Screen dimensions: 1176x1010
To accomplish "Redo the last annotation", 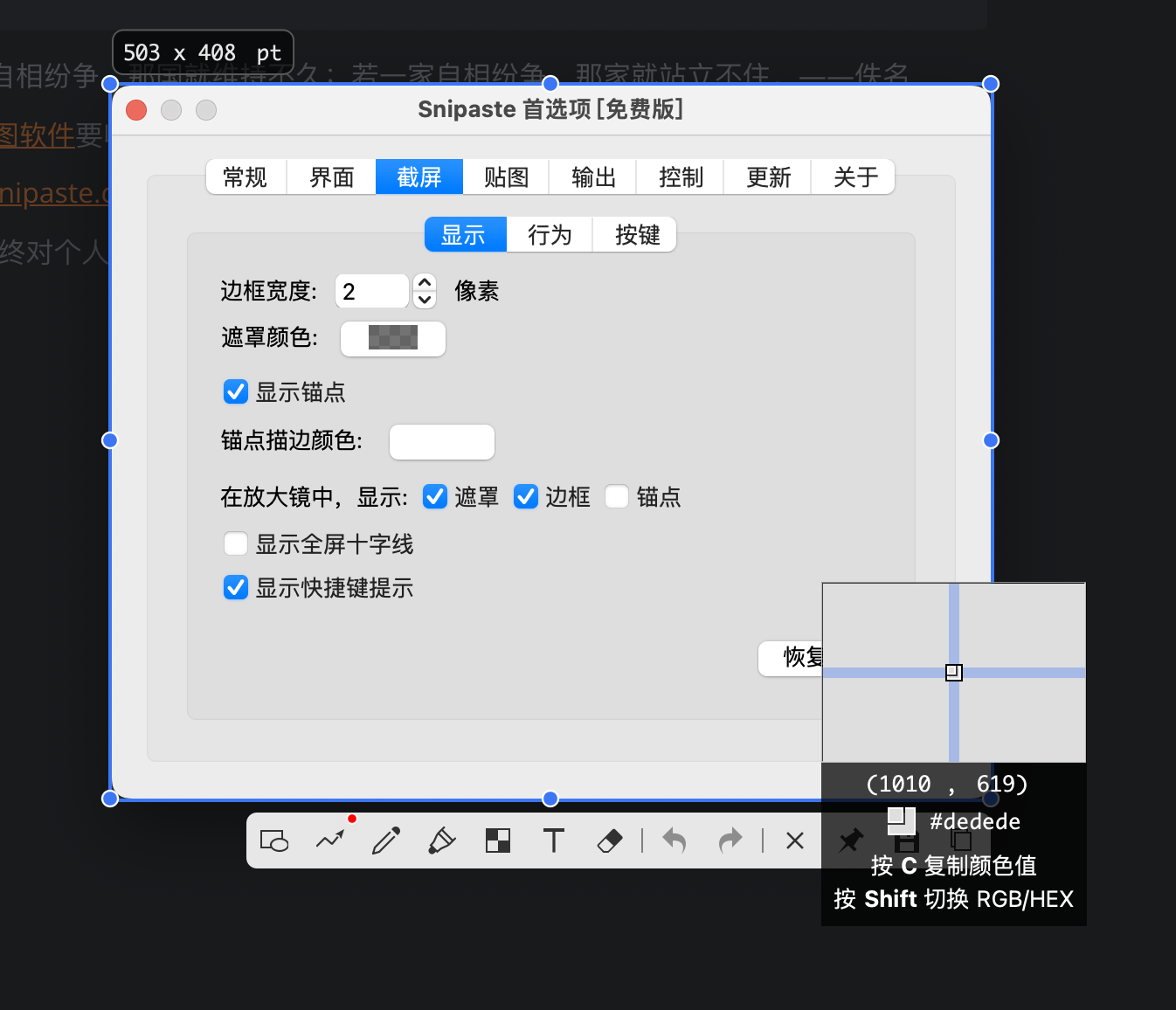I will 730,841.
